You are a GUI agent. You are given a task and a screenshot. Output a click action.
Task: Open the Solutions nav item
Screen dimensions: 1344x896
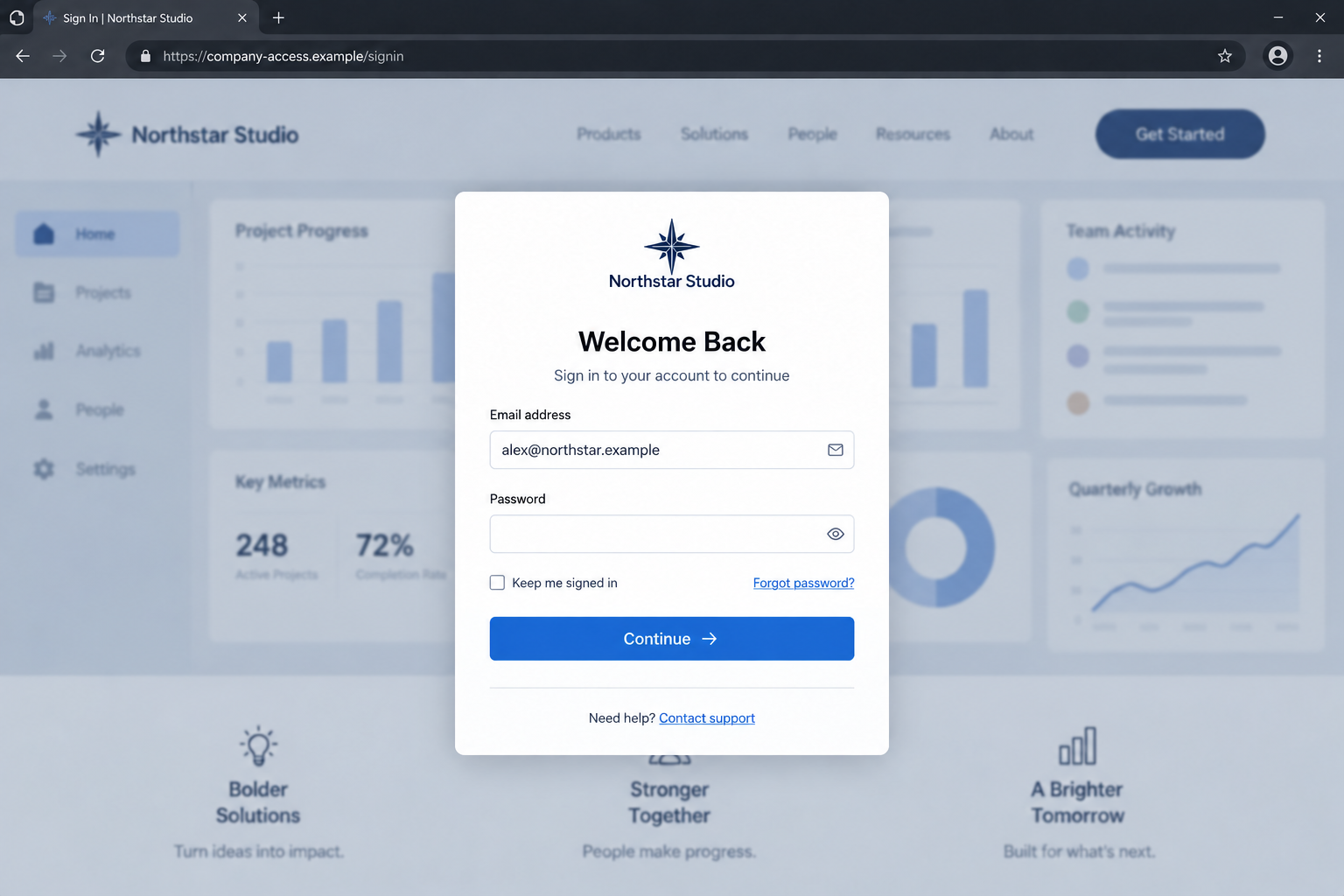[714, 134]
